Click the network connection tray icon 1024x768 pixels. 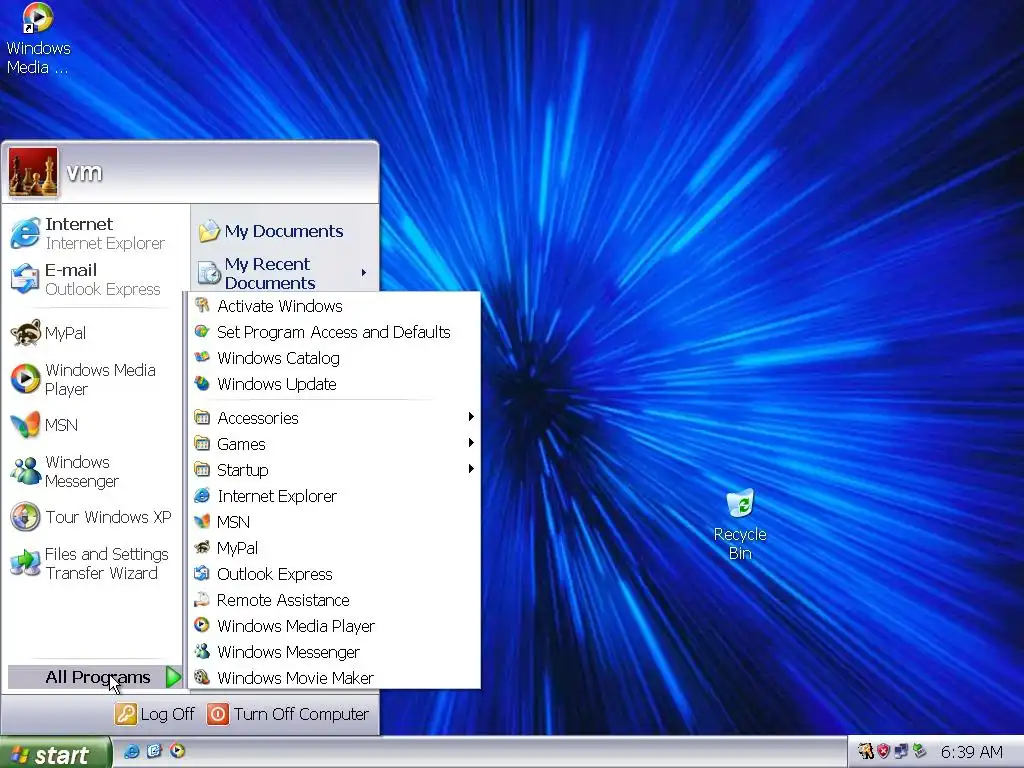[x=901, y=752]
